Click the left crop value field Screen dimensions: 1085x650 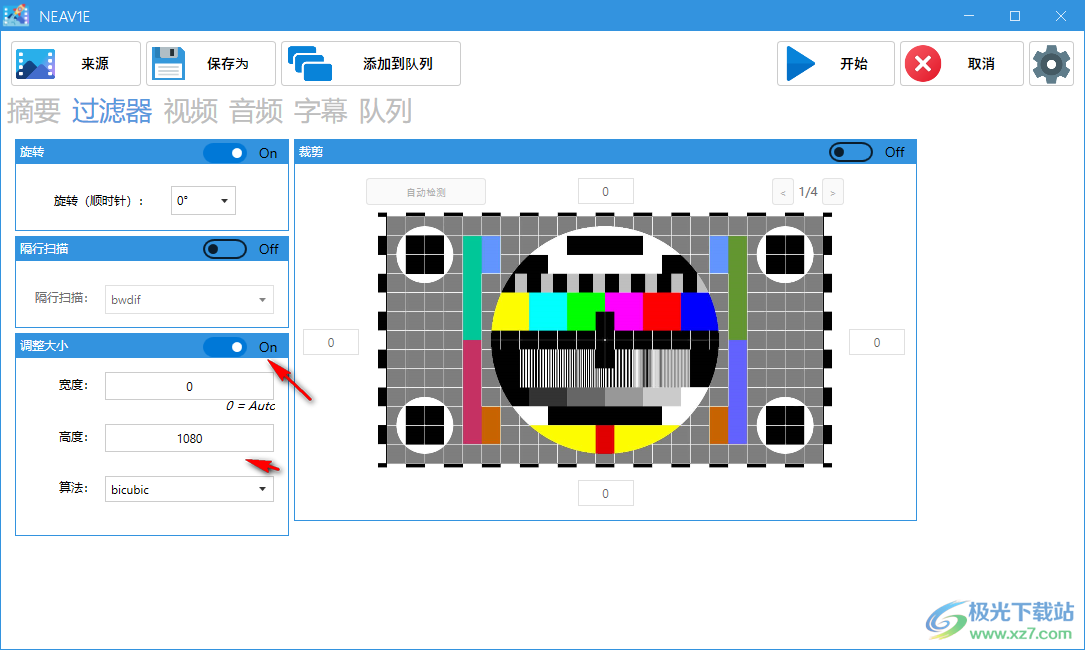pyautogui.click(x=331, y=342)
